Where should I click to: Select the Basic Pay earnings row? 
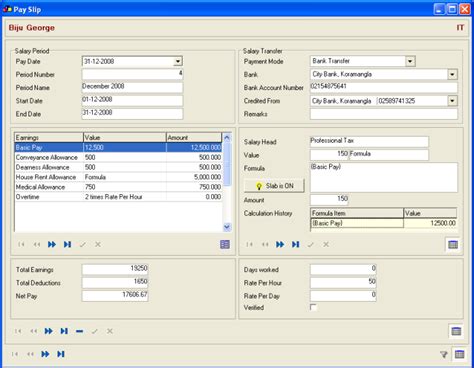tap(118, 147)
